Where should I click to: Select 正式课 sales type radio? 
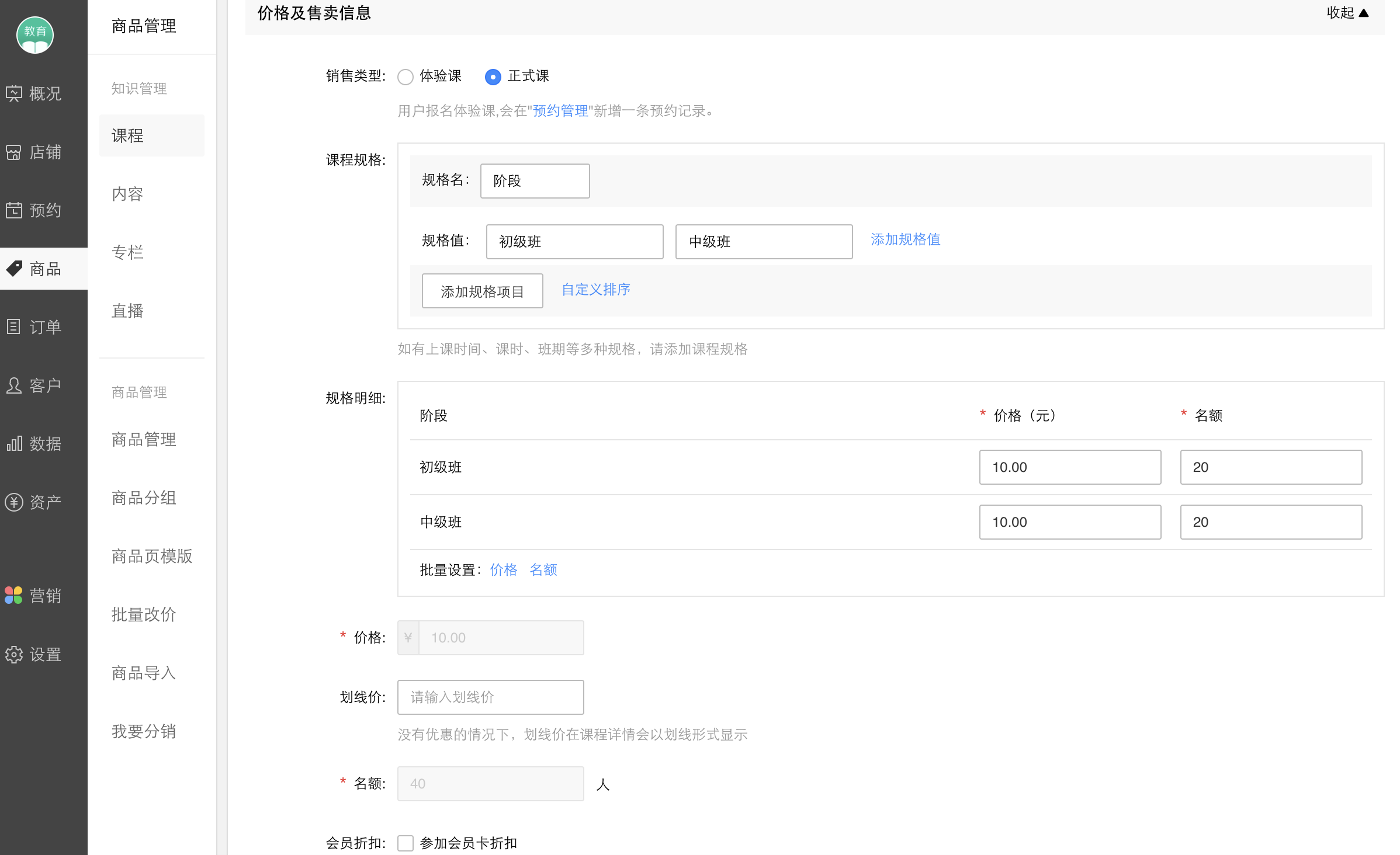[x=493, y=77]
